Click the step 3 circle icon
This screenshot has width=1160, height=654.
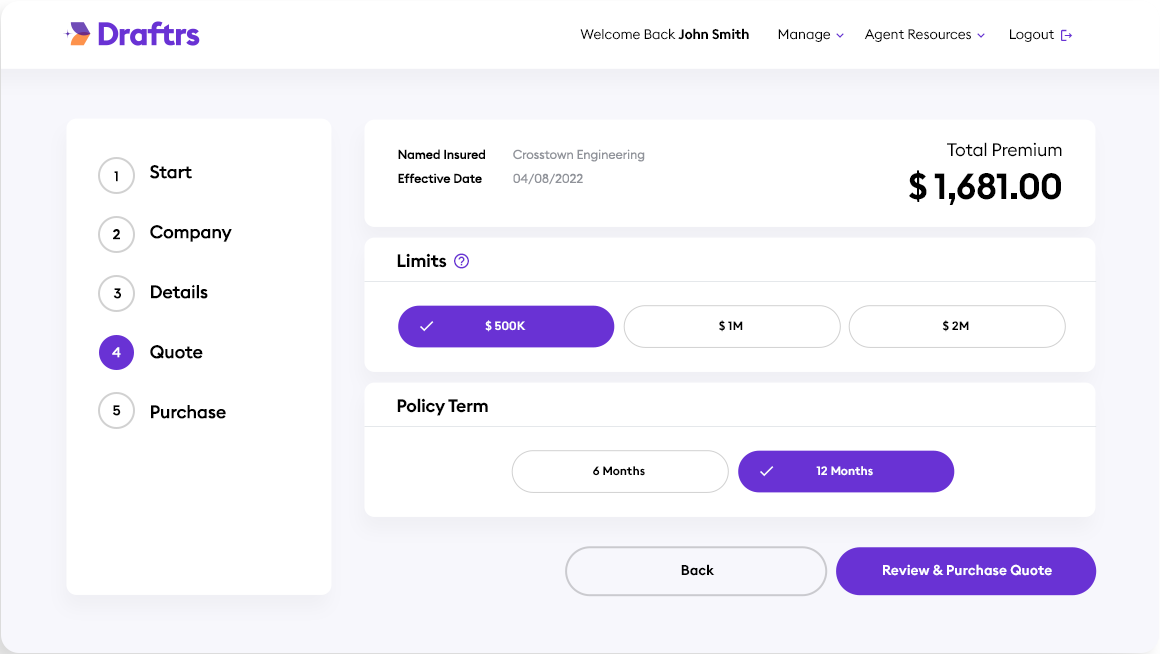[116, 293]
